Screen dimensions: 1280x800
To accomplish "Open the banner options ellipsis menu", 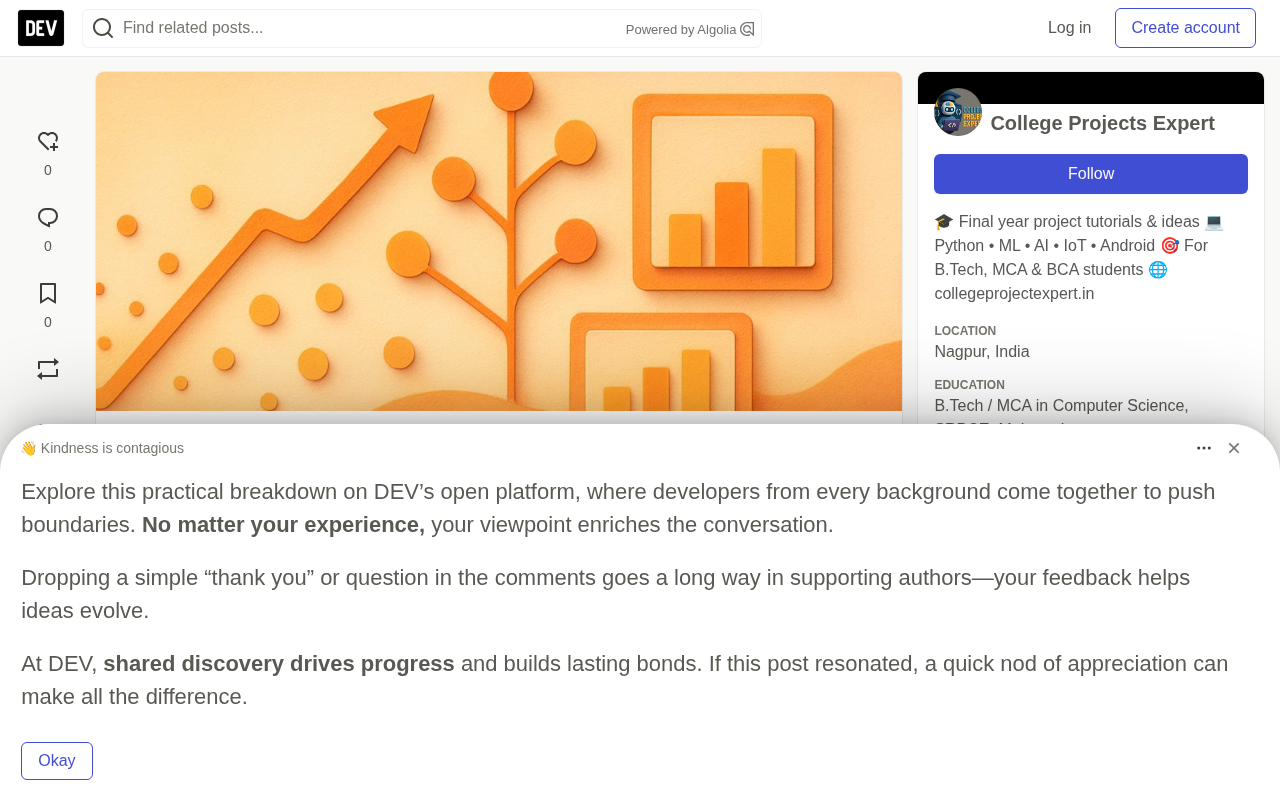I will point(1204,448).
